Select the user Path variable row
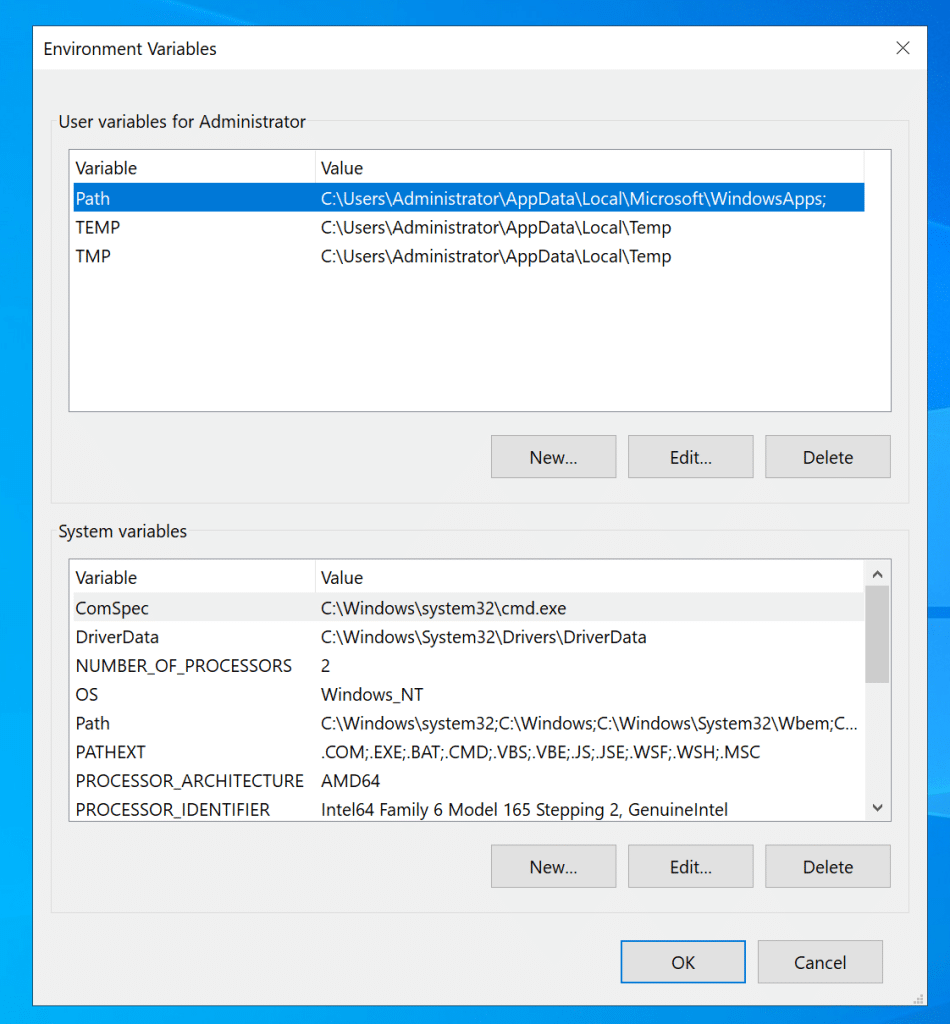This screenshot has width=950, height=1024. coord(93,198)
